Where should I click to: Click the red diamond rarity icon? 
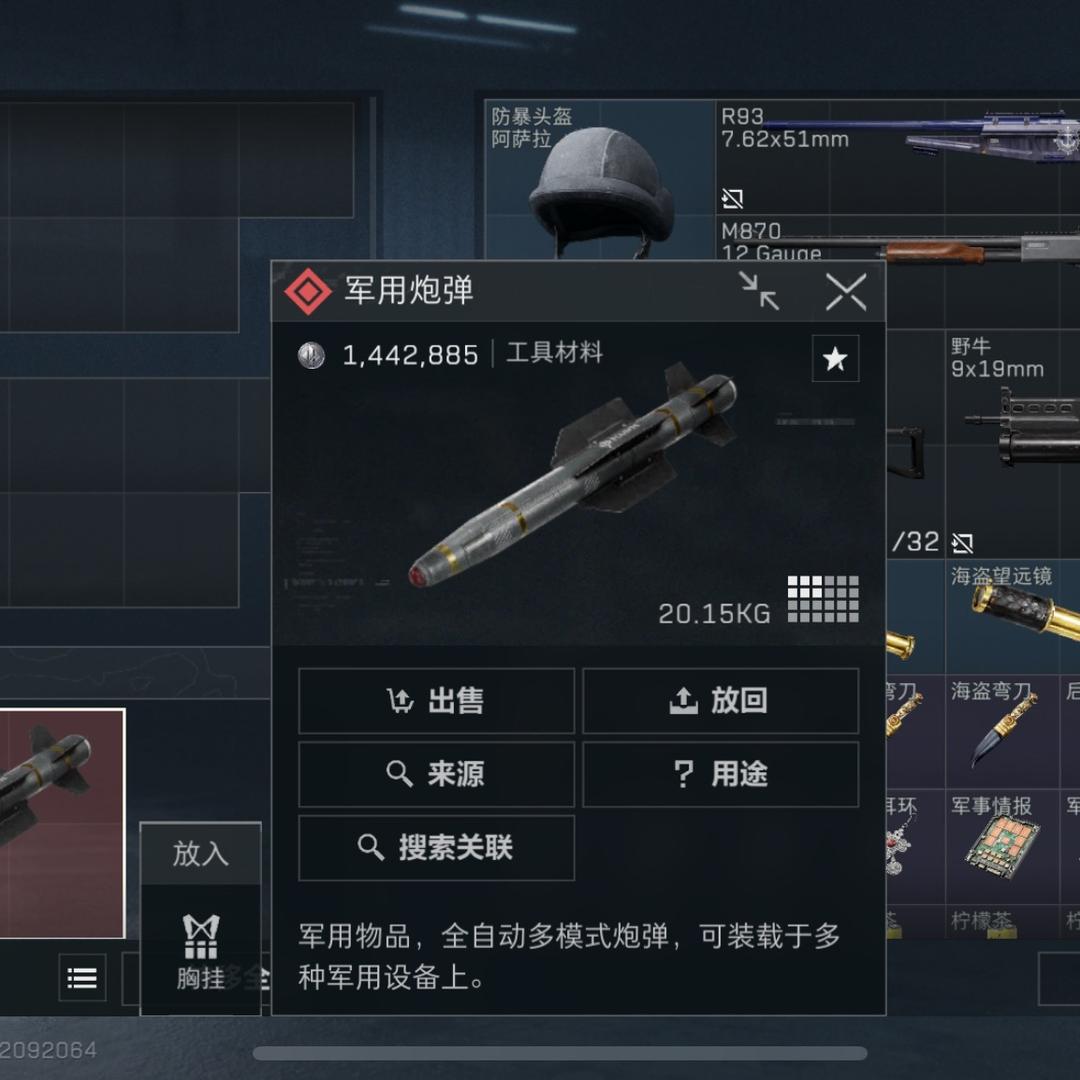point(307,291)
